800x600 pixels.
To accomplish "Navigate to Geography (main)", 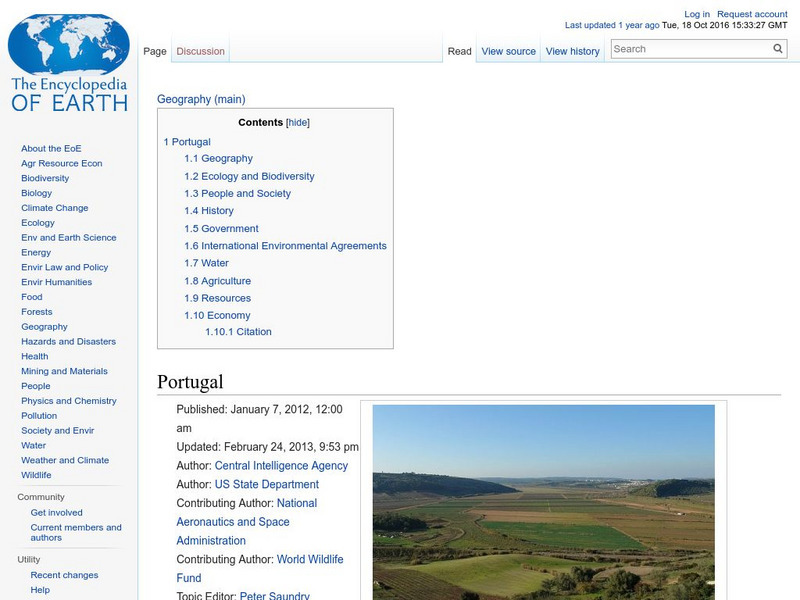I will (200, 99).
